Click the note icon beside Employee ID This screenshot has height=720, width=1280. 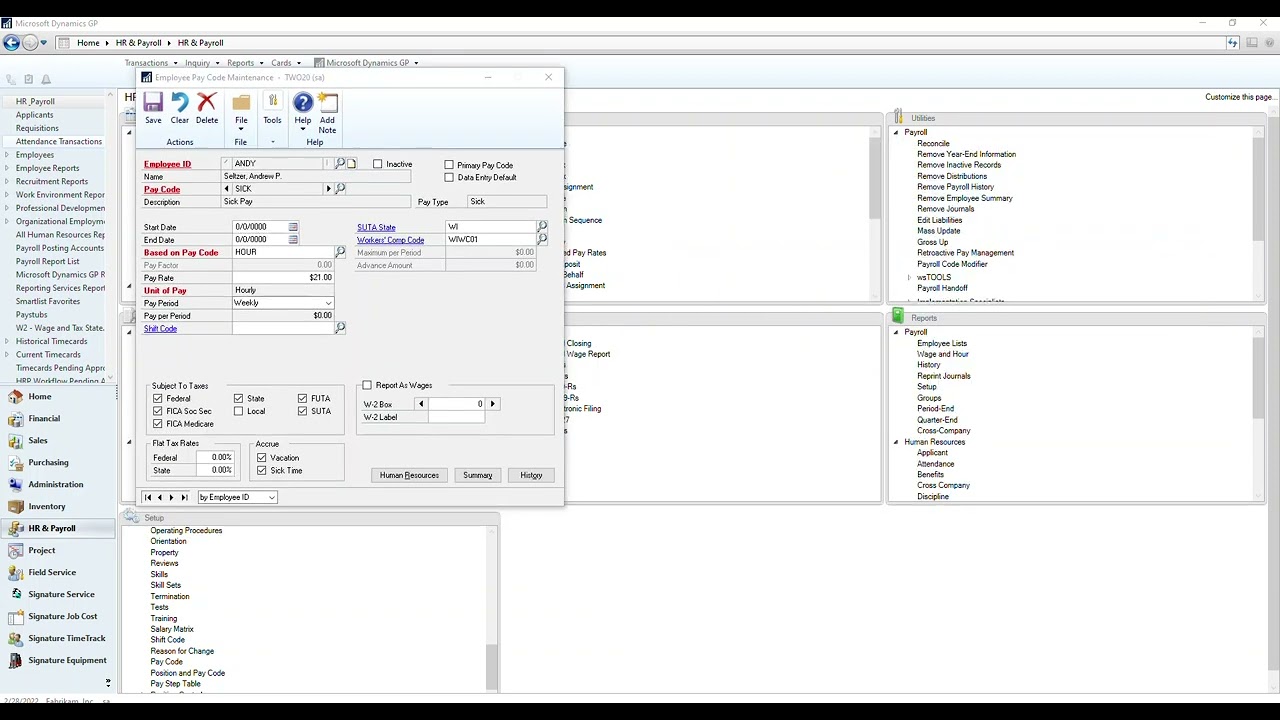351,164
